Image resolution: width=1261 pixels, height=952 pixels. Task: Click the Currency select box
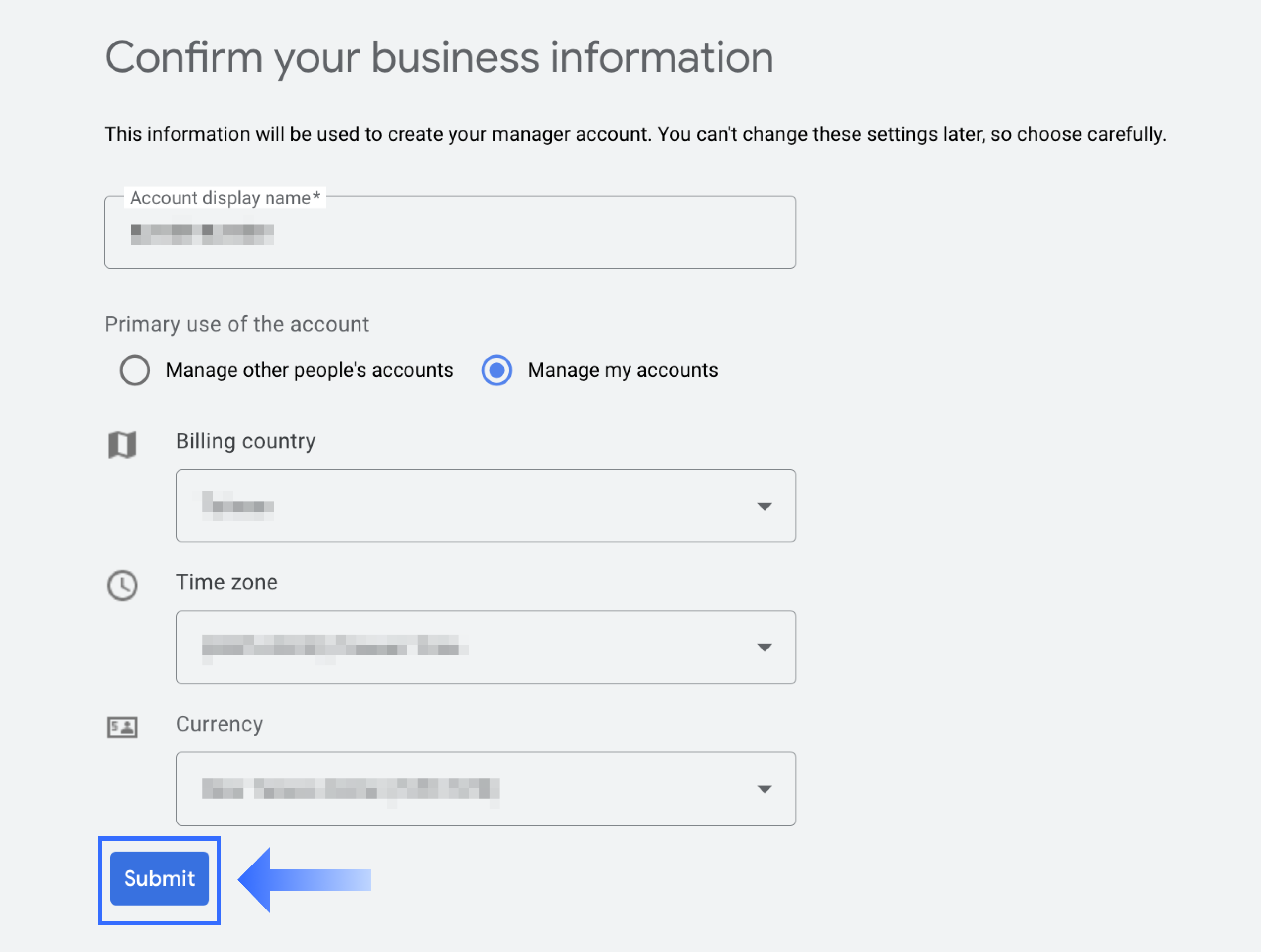pyautogui.click(x=485, y=789)
